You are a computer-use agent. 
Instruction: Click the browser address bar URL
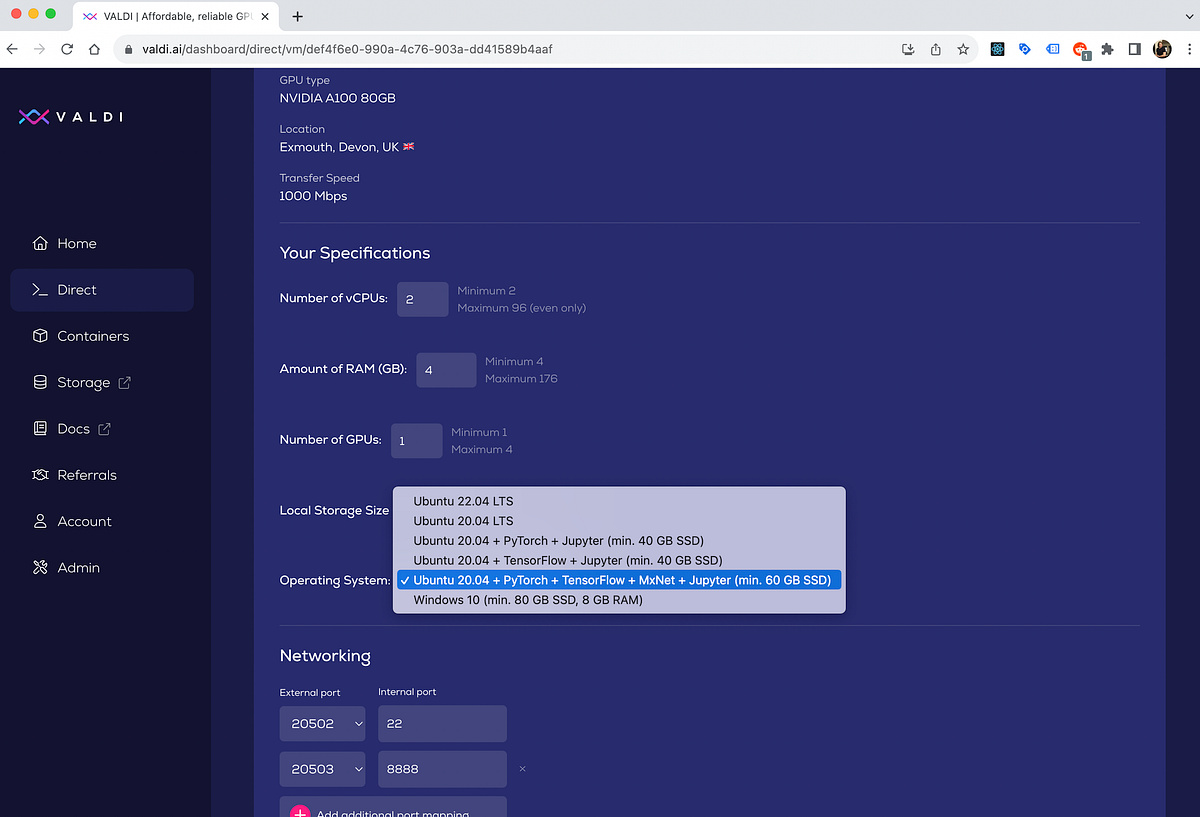(x=345, y=49)
